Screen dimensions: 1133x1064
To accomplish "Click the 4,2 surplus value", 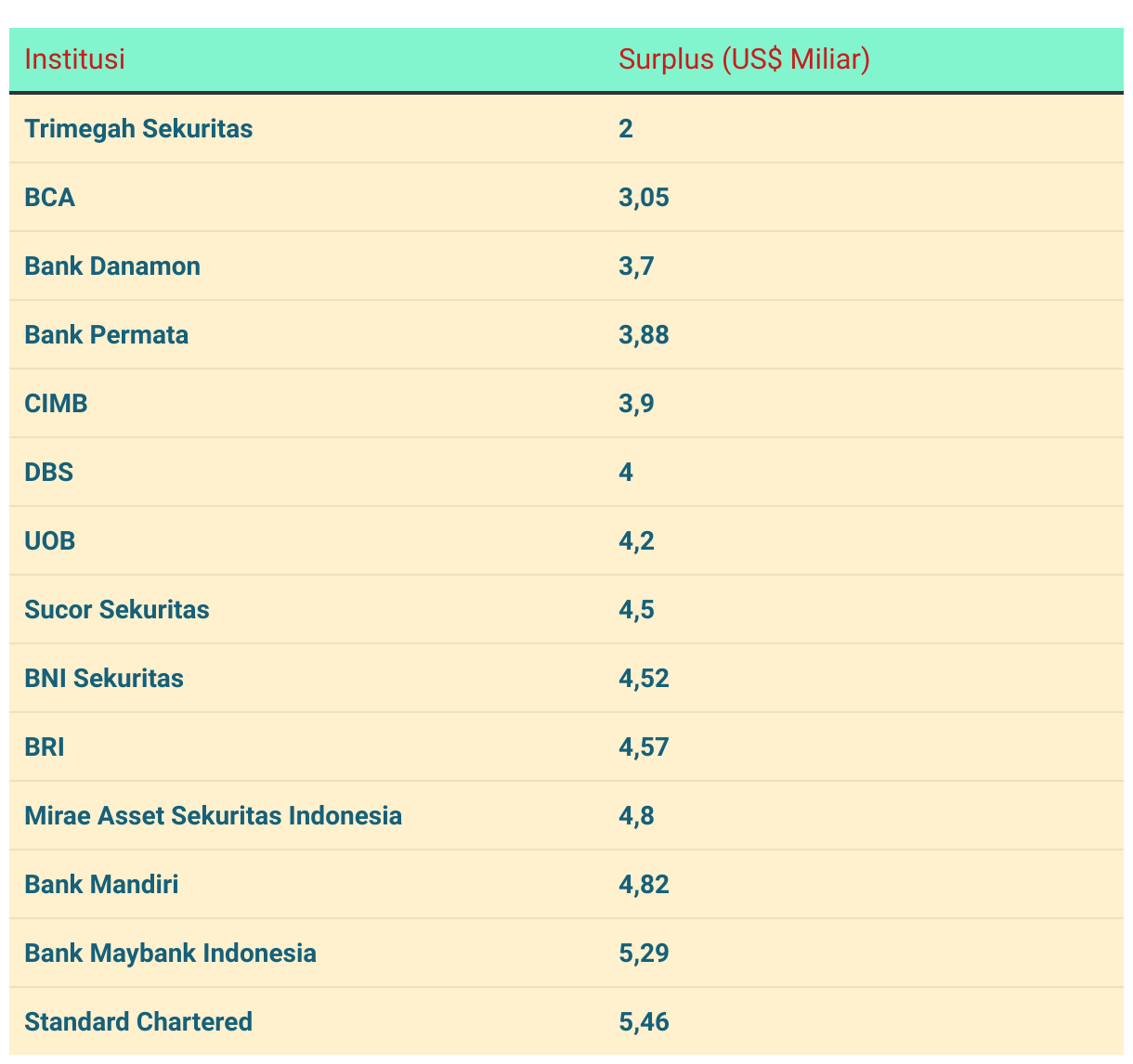I will [636, 540].
